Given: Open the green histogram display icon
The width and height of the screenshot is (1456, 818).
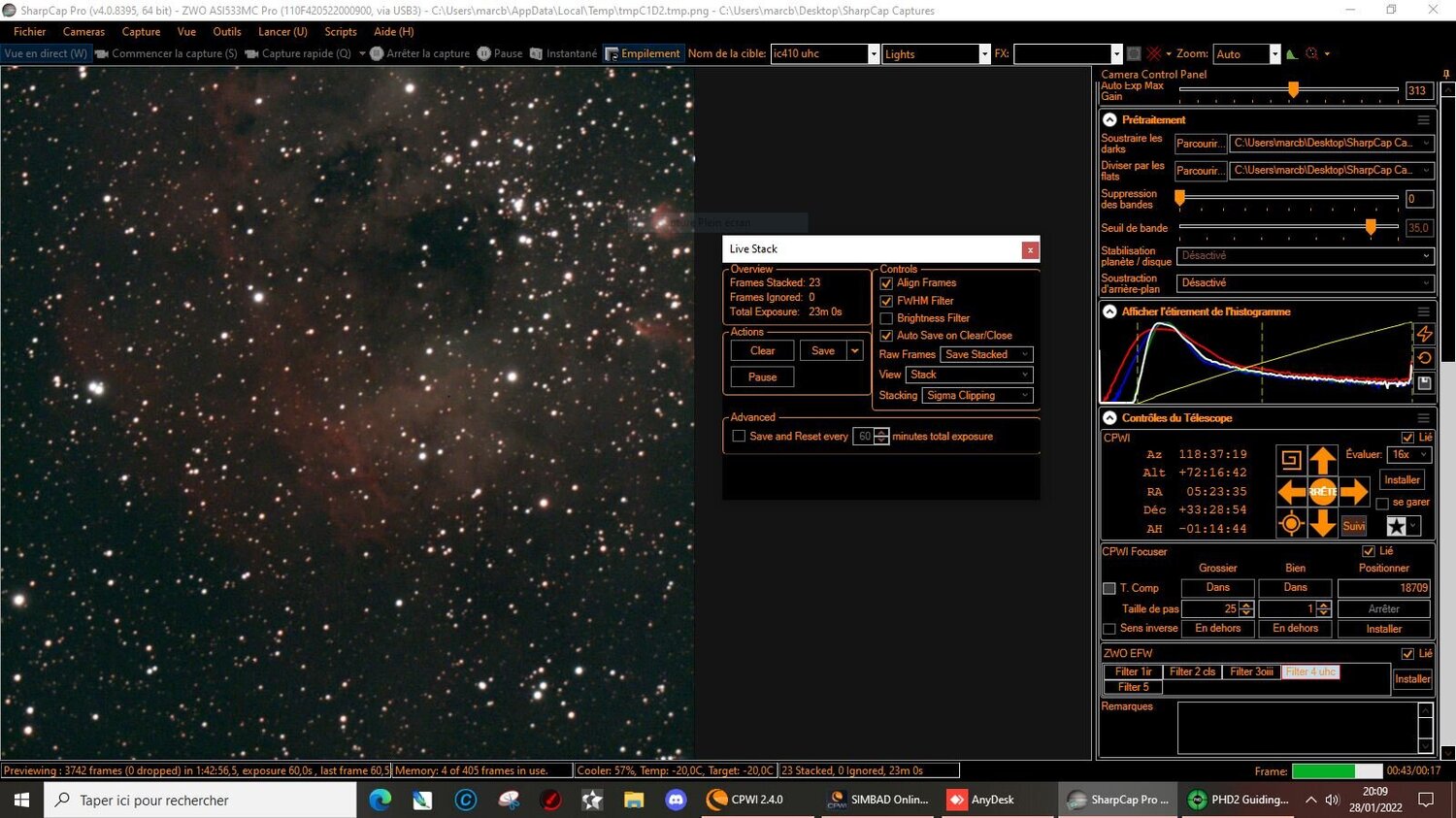Looking at the screenshot, I should click(x=1292, y=53).
